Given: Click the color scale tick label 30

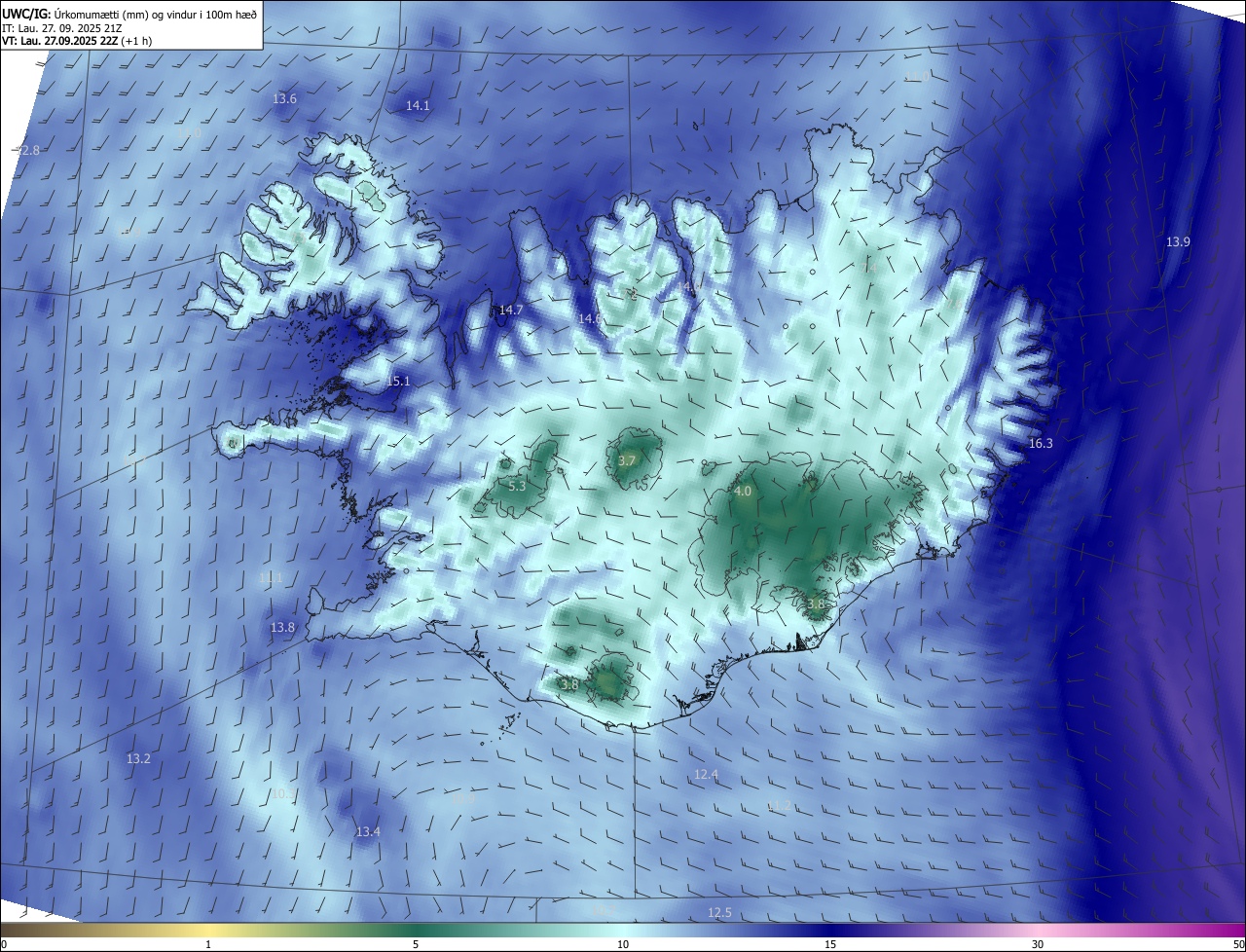Looking at the screenshot, I should click(1038, 944).
